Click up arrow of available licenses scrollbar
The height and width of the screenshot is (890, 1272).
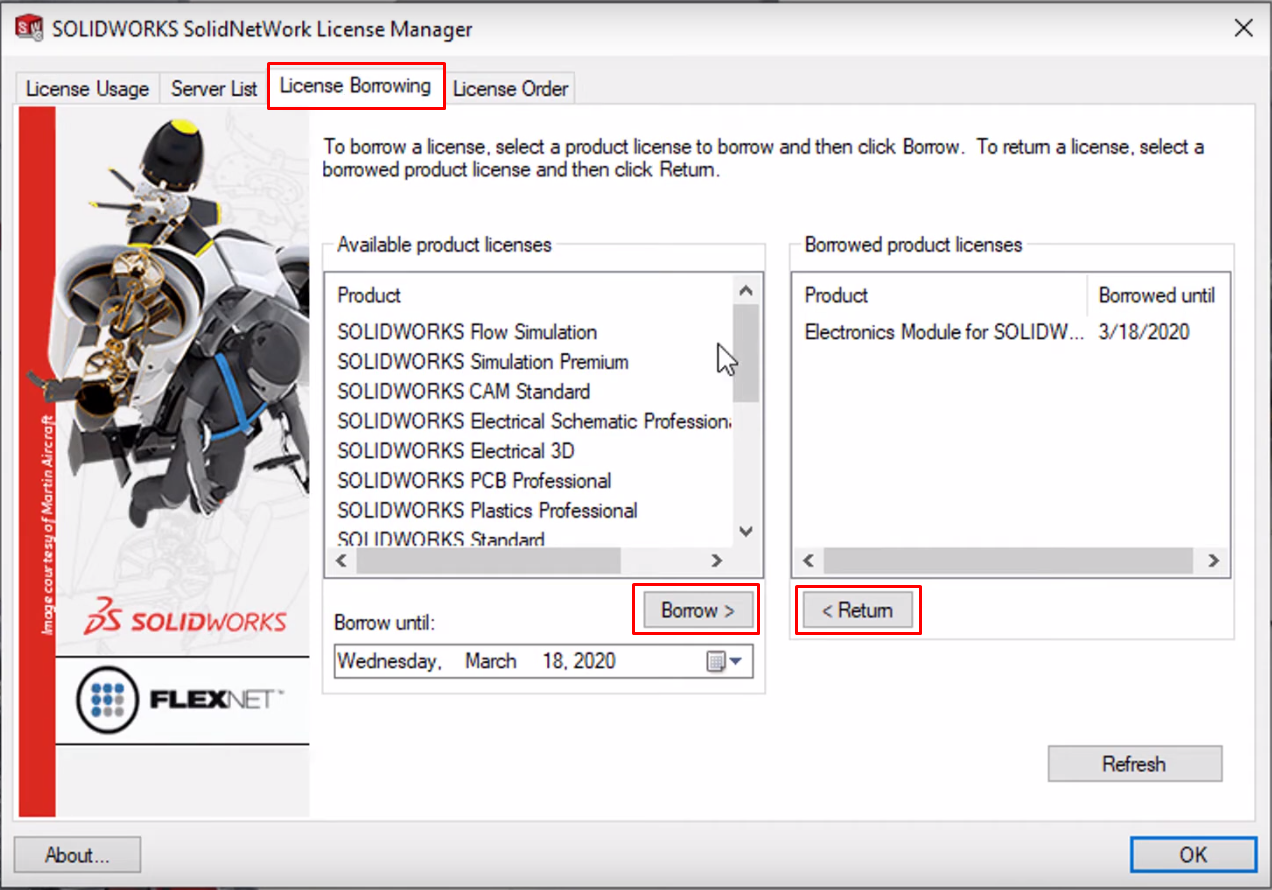click(x=746, y=290)
